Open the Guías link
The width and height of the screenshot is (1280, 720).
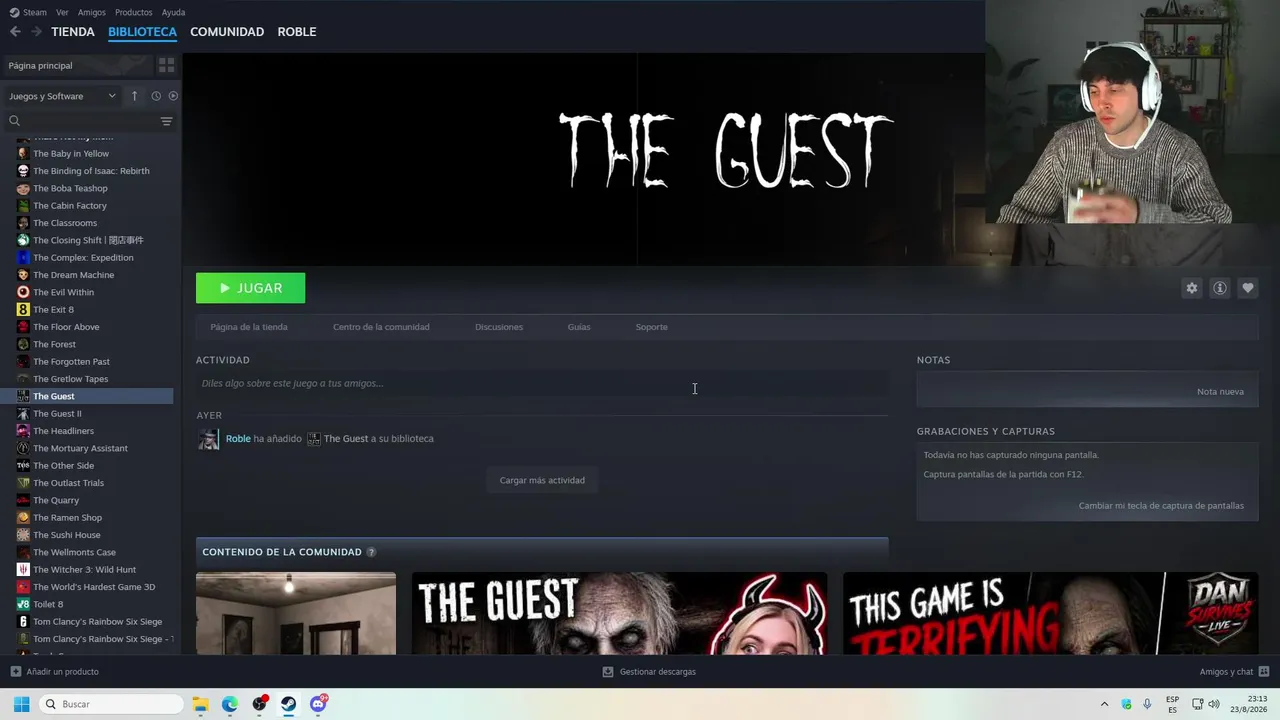pyautogui.click(x=579, y=327)
